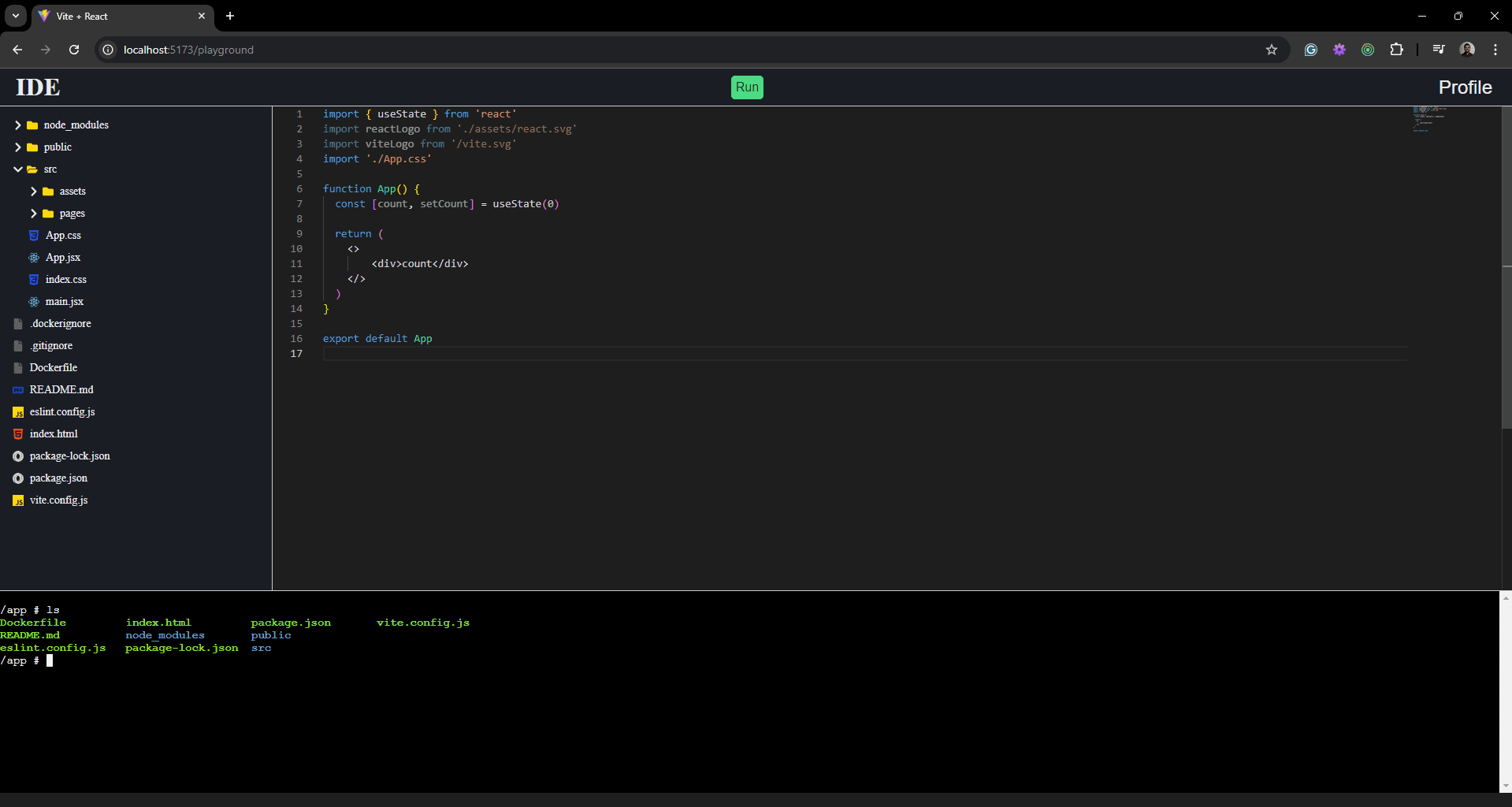Image resolution: width=1512 pixels, height=807 pixels.
Task: Click the node_modules folder icon
Action: (x=32, y=125)
